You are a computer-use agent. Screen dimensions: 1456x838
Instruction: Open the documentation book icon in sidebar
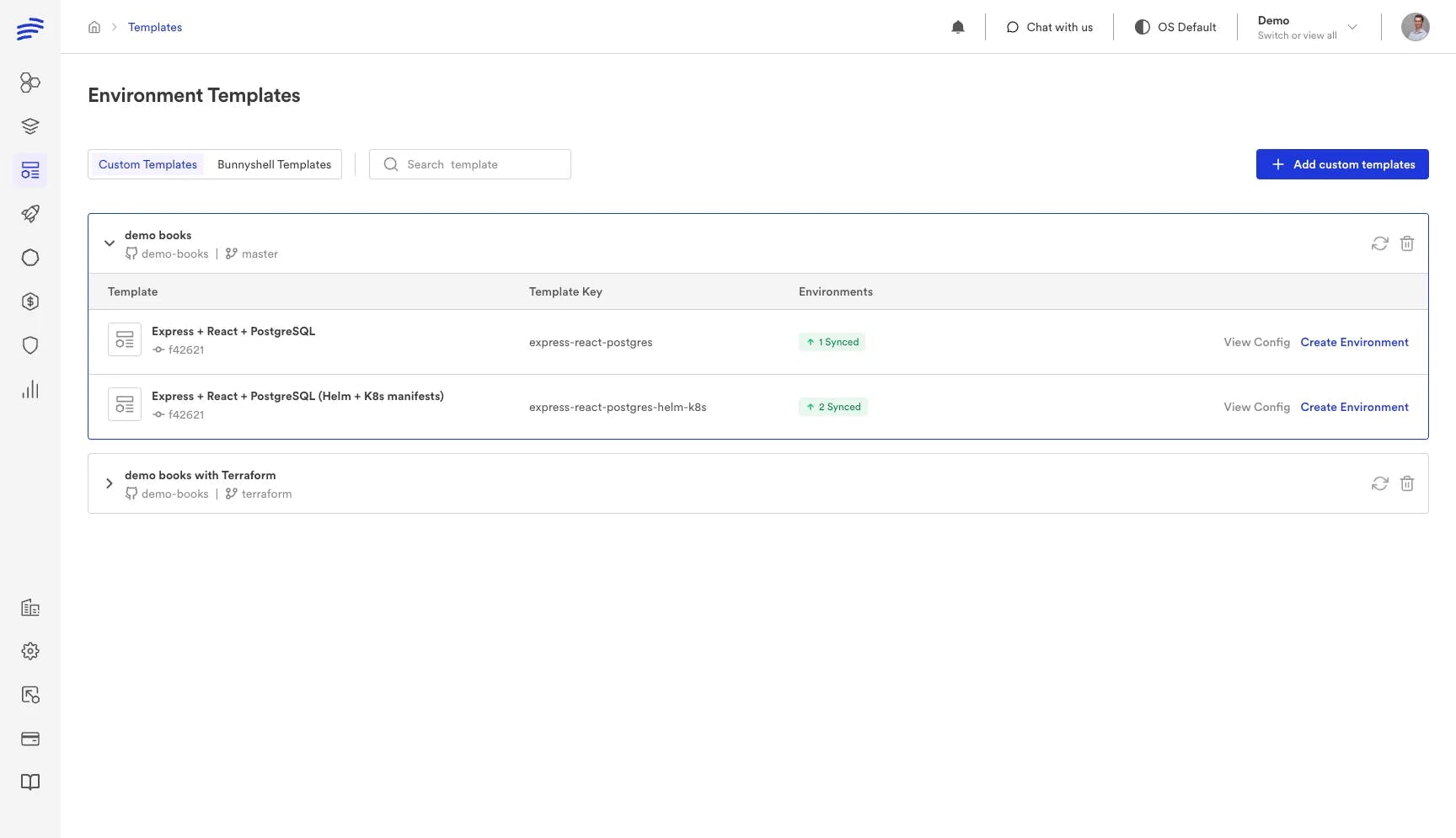point(30,782)
